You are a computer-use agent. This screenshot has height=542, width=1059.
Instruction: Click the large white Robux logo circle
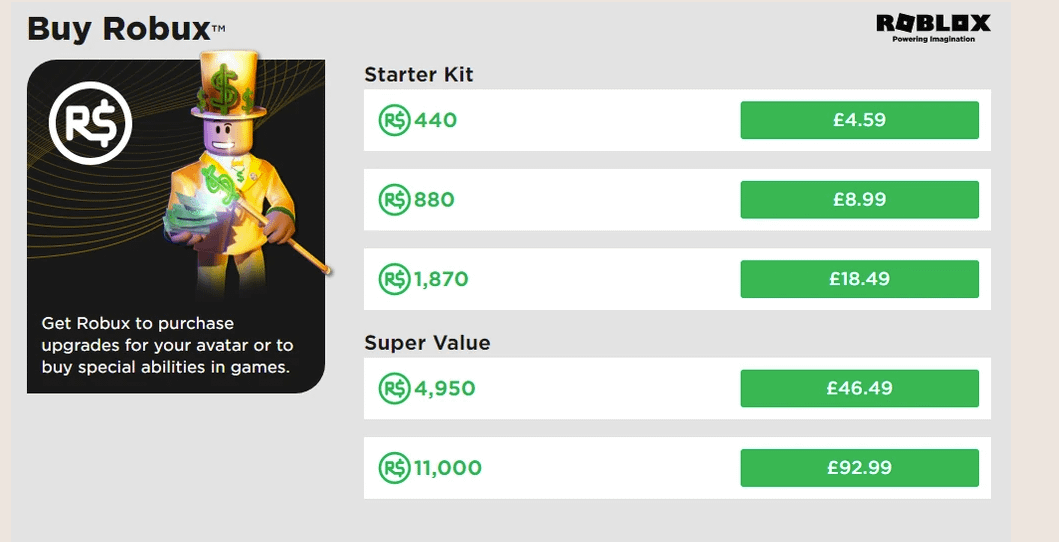(91, 123)
